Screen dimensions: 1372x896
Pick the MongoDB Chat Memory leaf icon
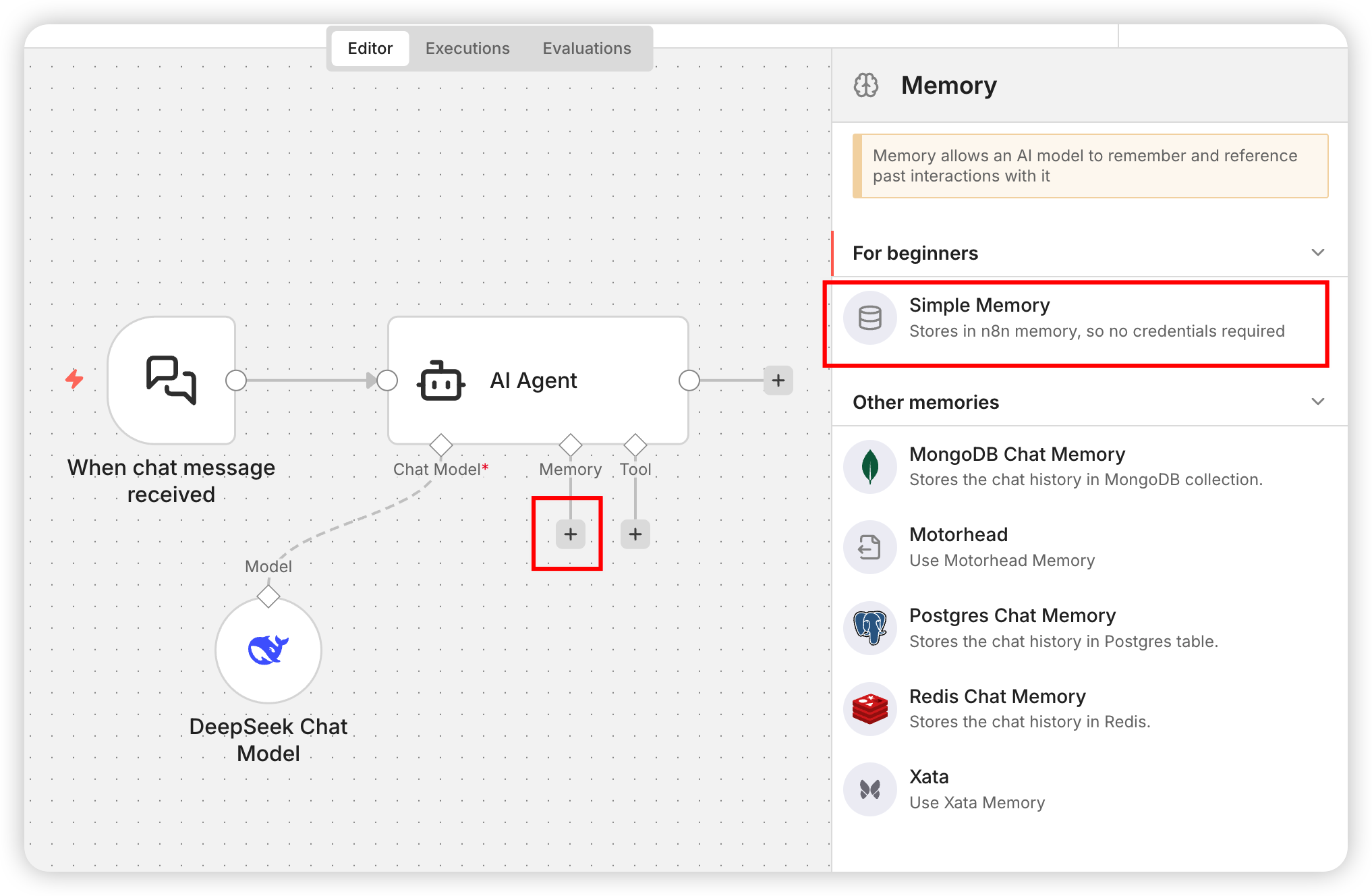point(869,467)
